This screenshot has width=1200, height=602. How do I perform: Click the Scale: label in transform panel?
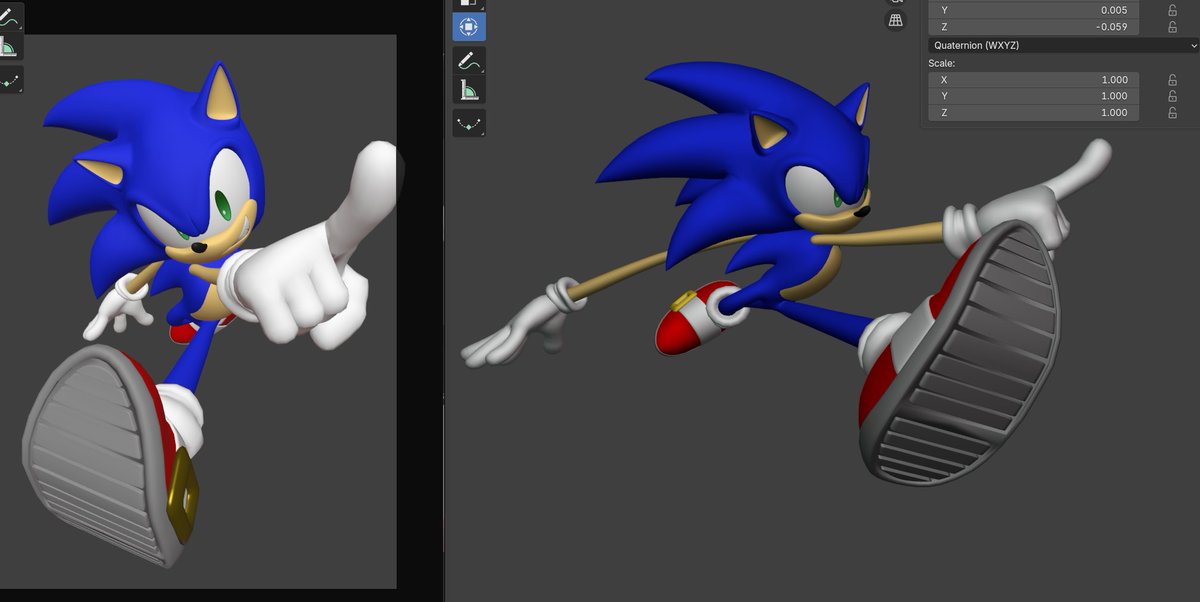click(x=943, y=63)
